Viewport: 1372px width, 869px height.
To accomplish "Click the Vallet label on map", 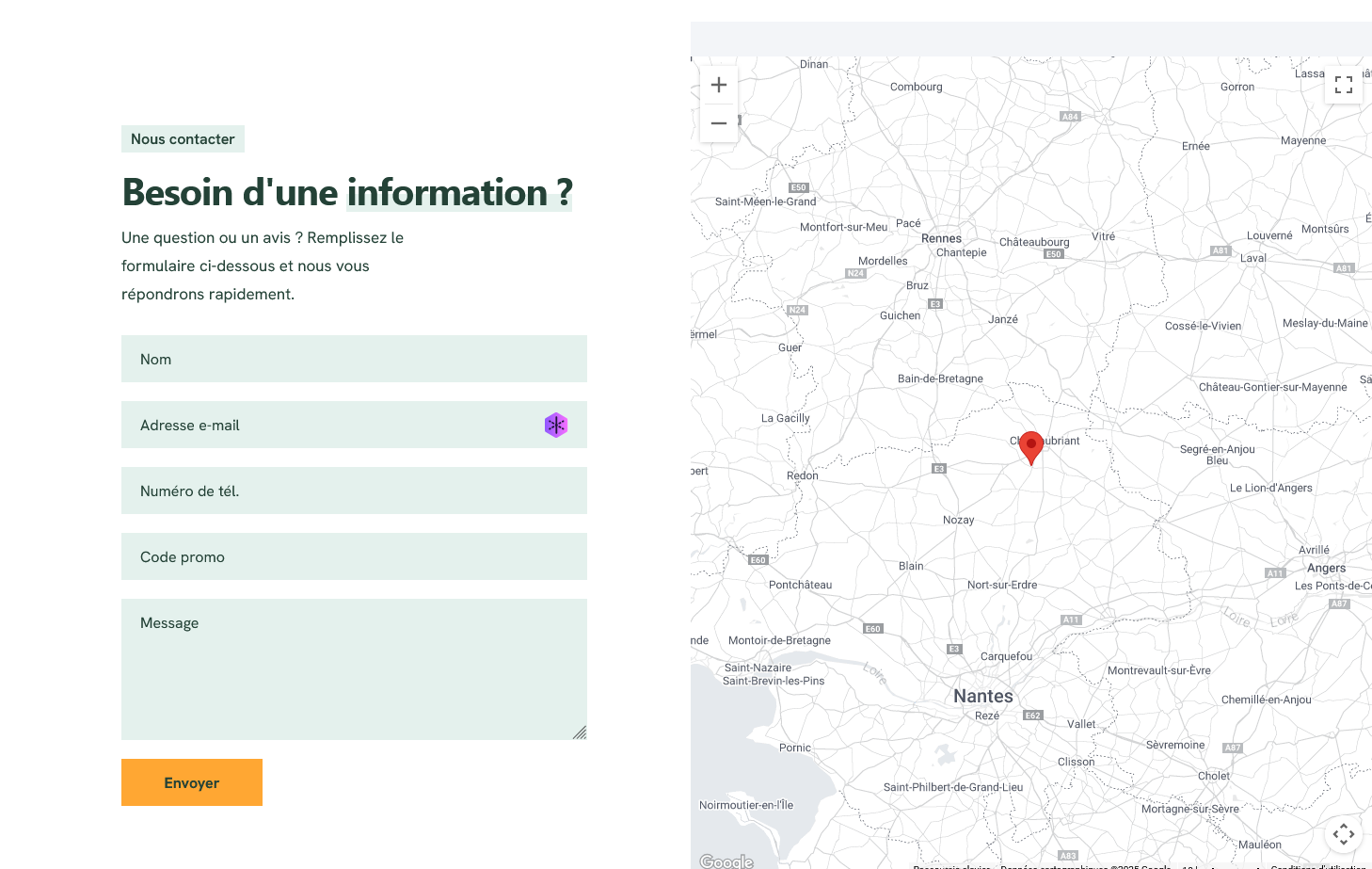I will pos(1081,724).
